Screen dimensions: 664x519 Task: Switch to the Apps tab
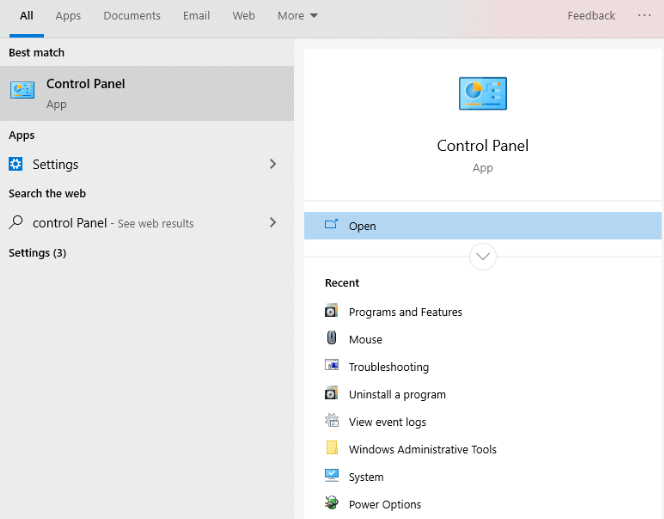pyautogui.click(x=68, y=16)
